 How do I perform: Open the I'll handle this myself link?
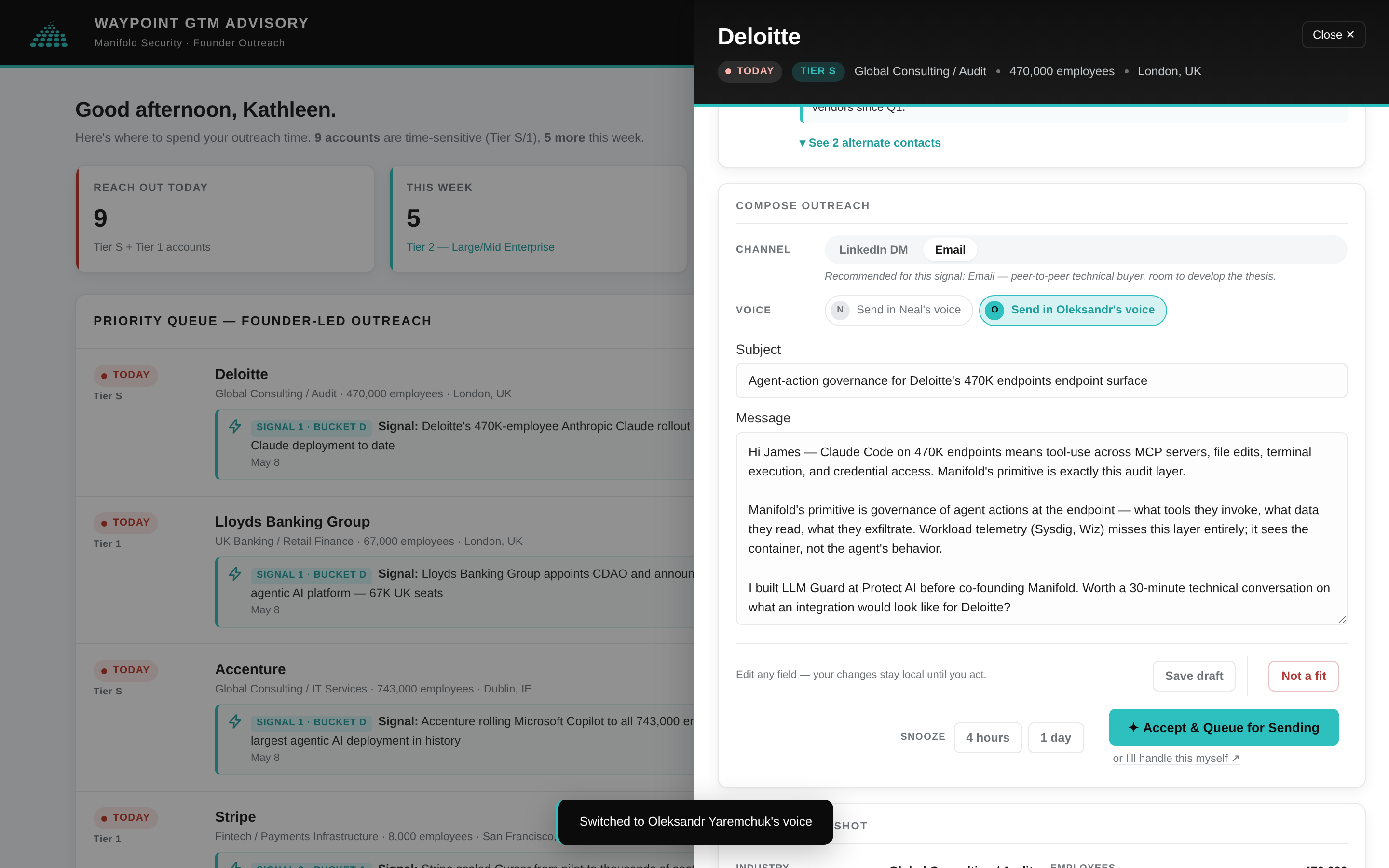[x=1176, y=759]
